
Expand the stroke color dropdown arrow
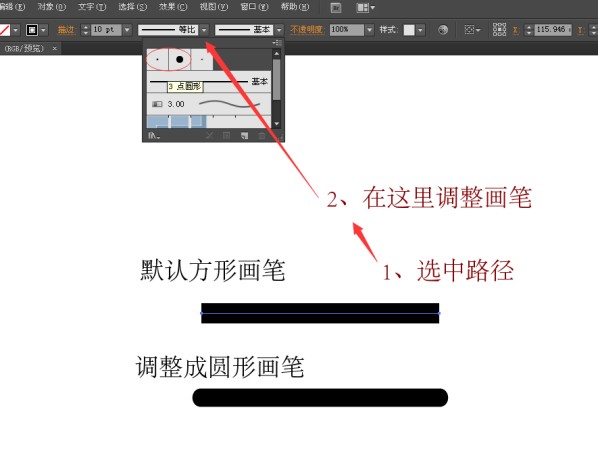click(x=43, y=30)
